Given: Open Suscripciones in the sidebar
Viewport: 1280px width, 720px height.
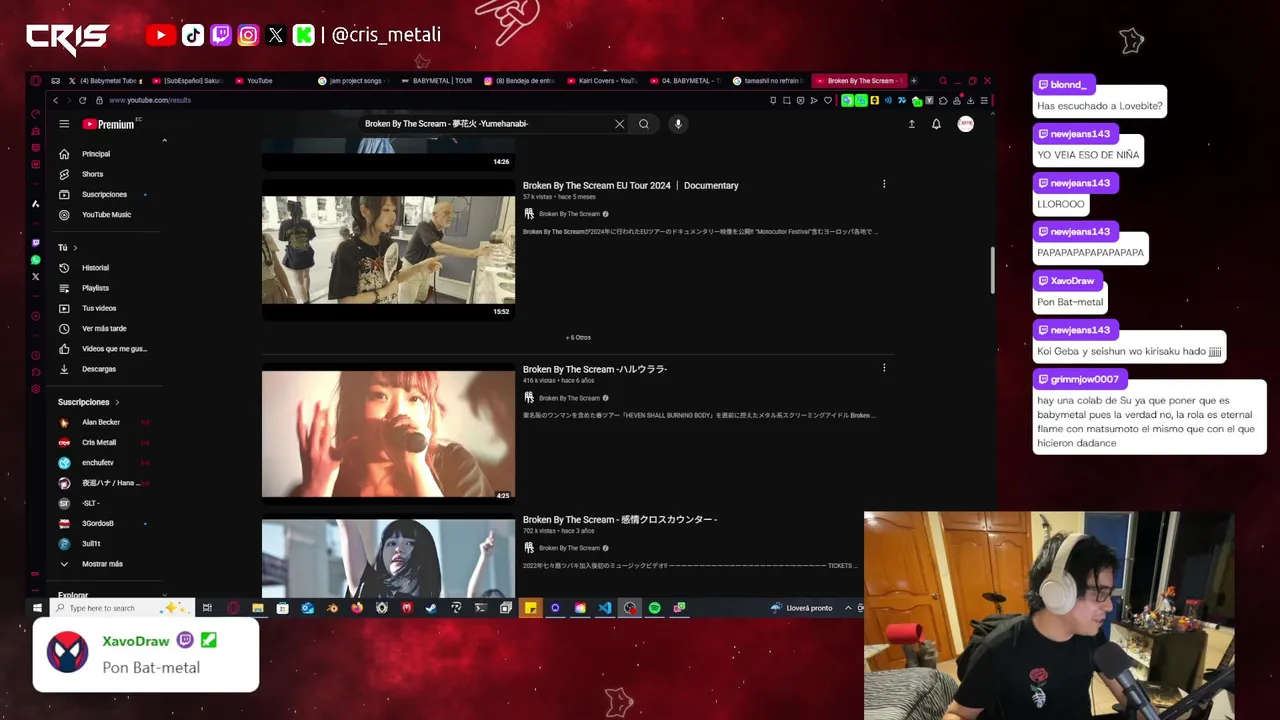Looking at the screenshot, I should 105,194.
